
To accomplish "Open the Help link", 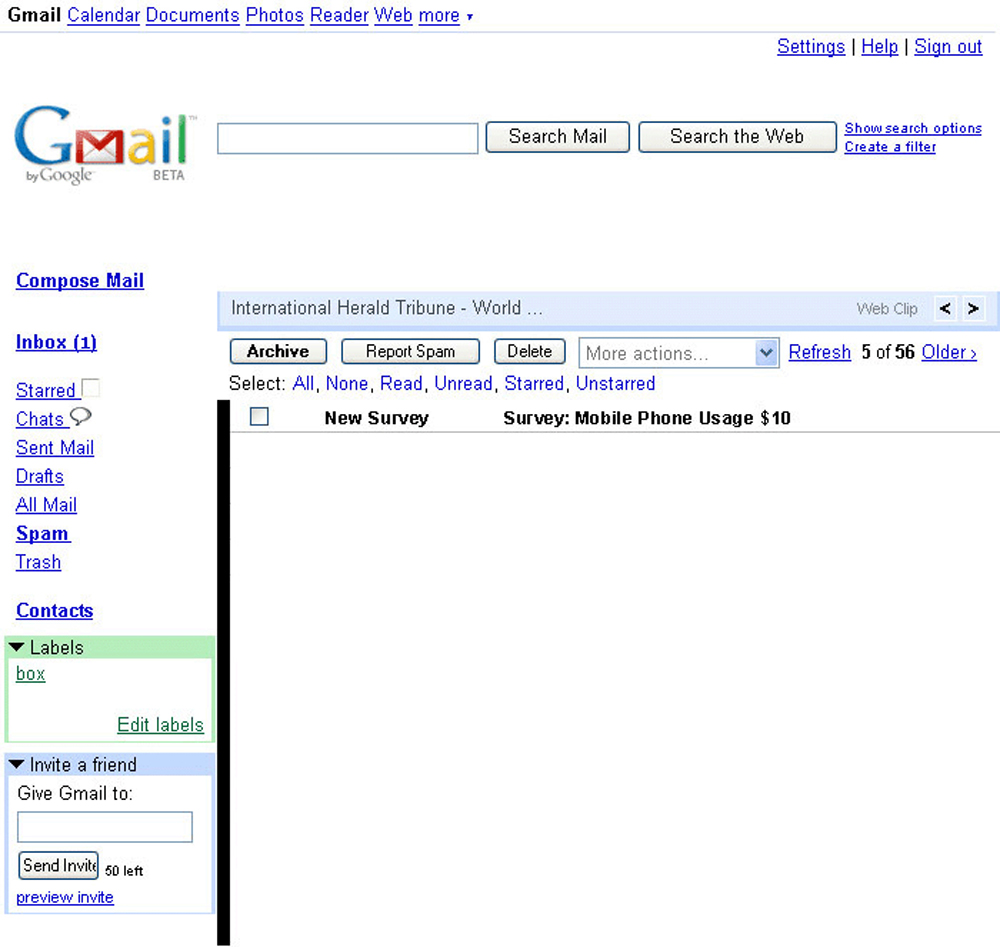I will coord(879,46).
